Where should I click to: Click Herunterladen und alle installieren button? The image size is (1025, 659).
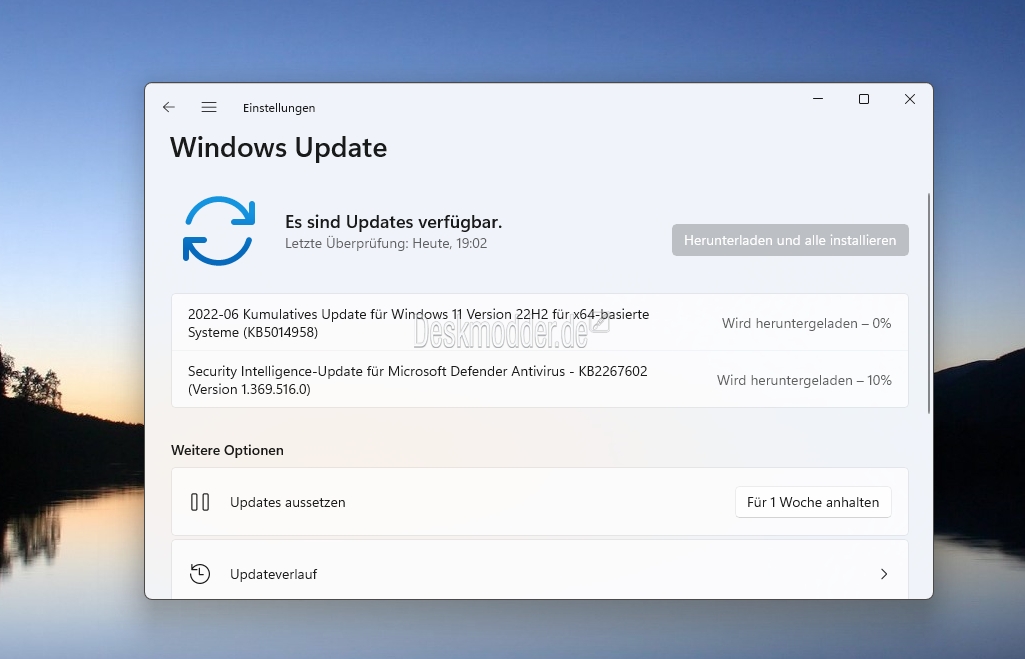[x=790, y=240]
